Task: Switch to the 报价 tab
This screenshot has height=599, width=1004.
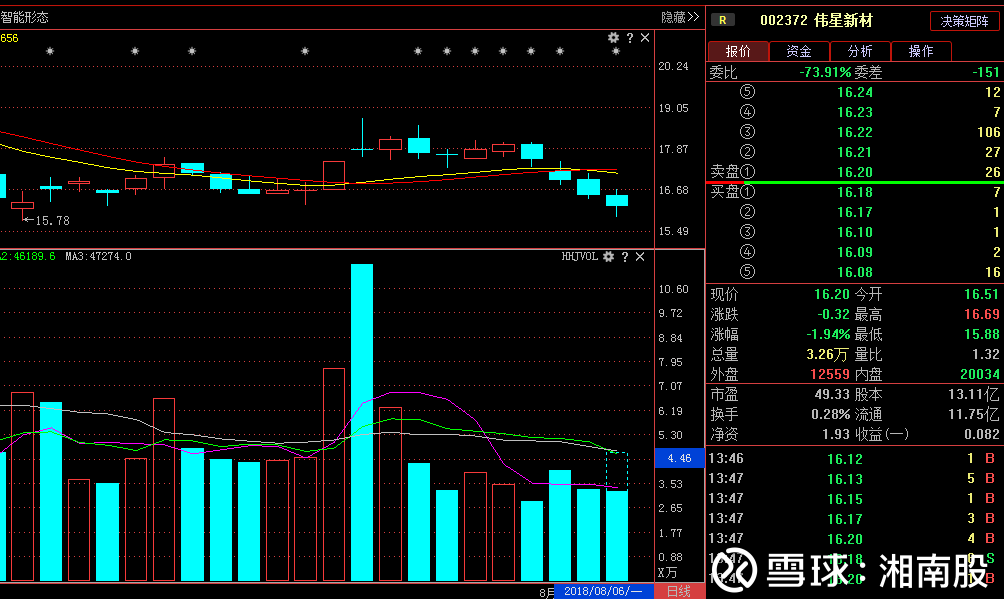Action: tap(738, 51)
